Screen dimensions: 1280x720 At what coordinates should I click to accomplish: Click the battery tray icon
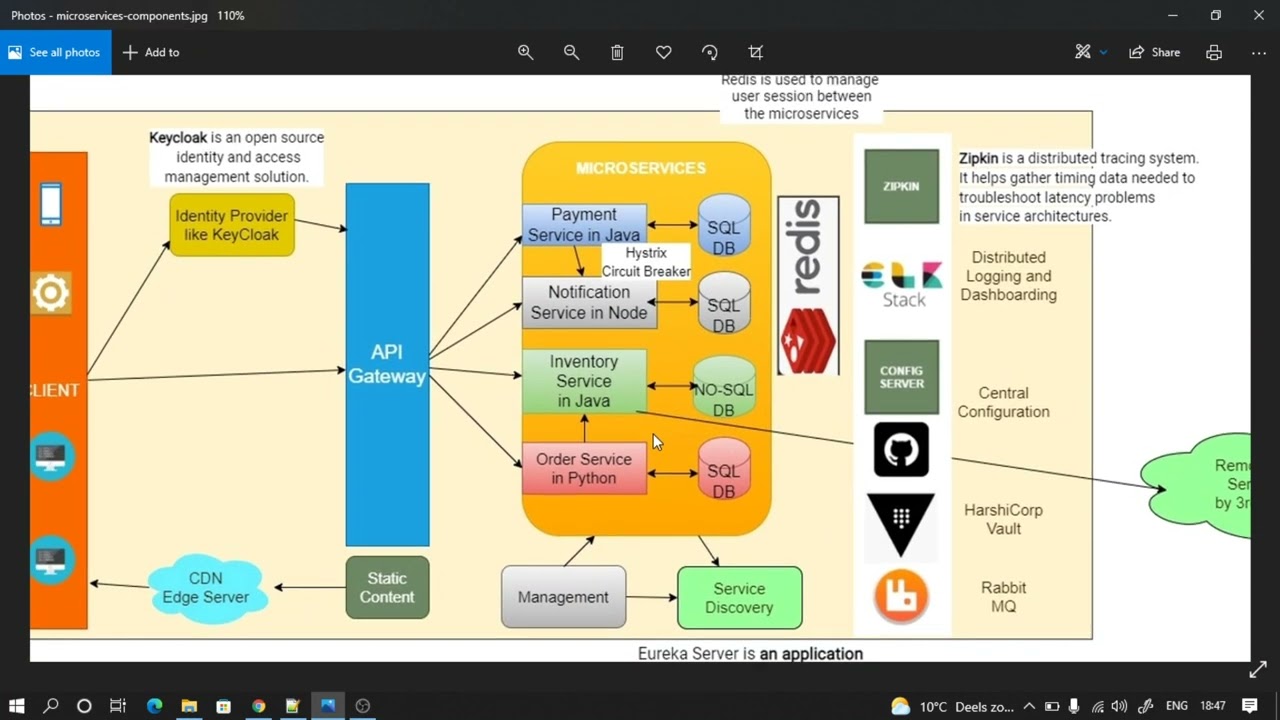pos(1052,706)
